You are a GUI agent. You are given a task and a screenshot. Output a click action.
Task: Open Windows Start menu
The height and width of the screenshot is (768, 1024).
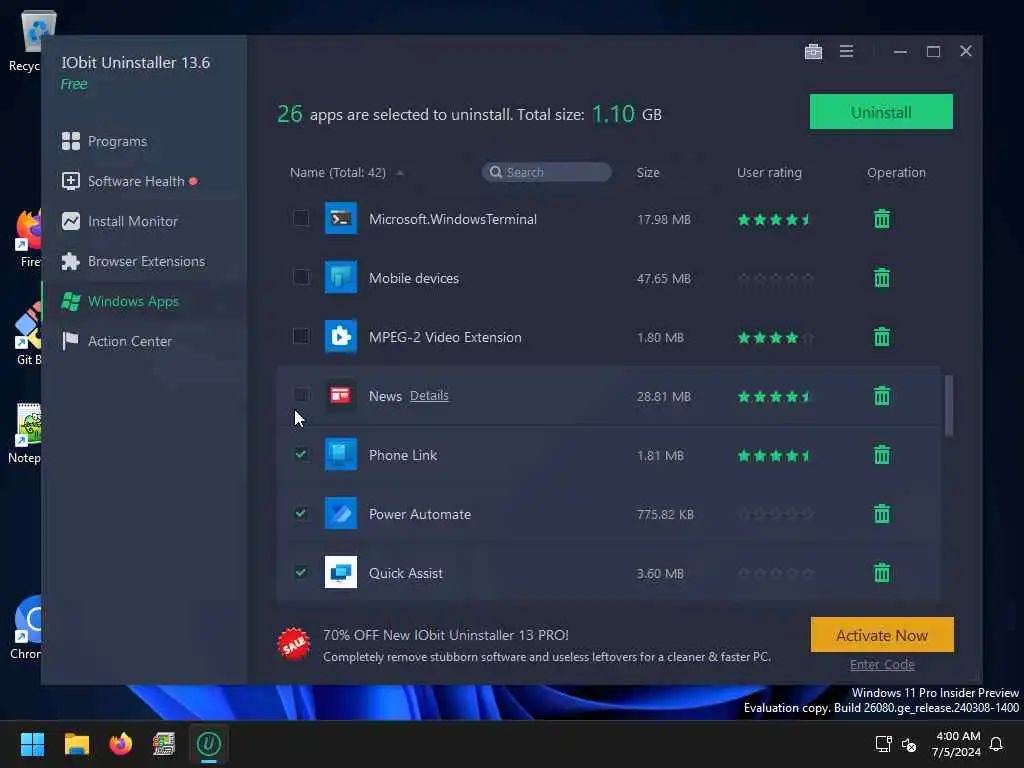[32, 744]
